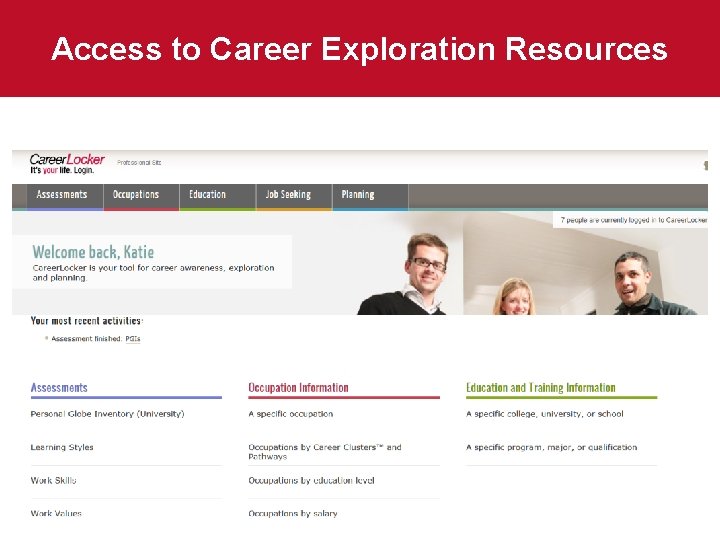
Task: Click the It's your life. Login. tagline
Action: pyautogui.click(x=62, y=170)
